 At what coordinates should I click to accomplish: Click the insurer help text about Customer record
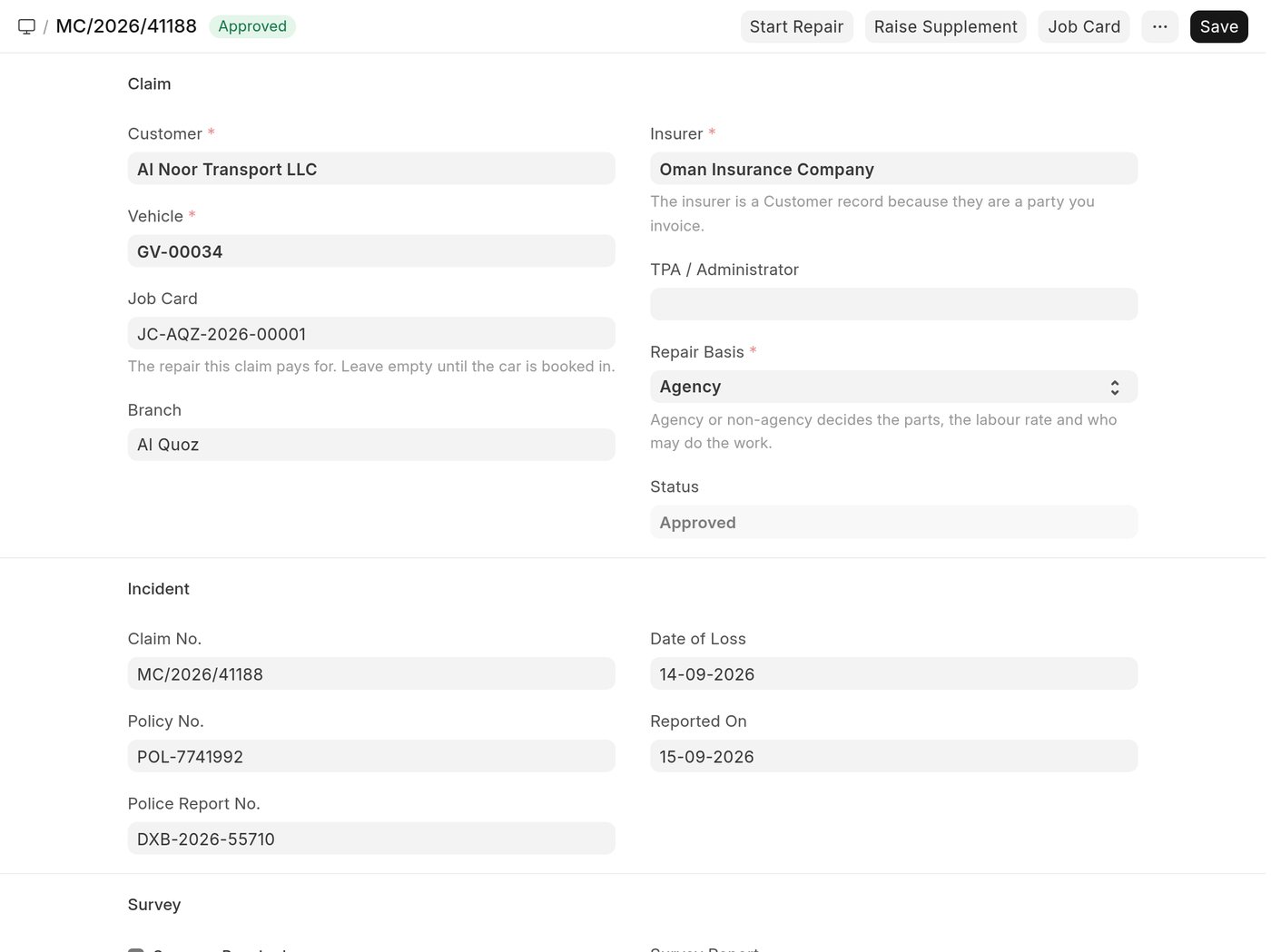(x=872, y=213)
